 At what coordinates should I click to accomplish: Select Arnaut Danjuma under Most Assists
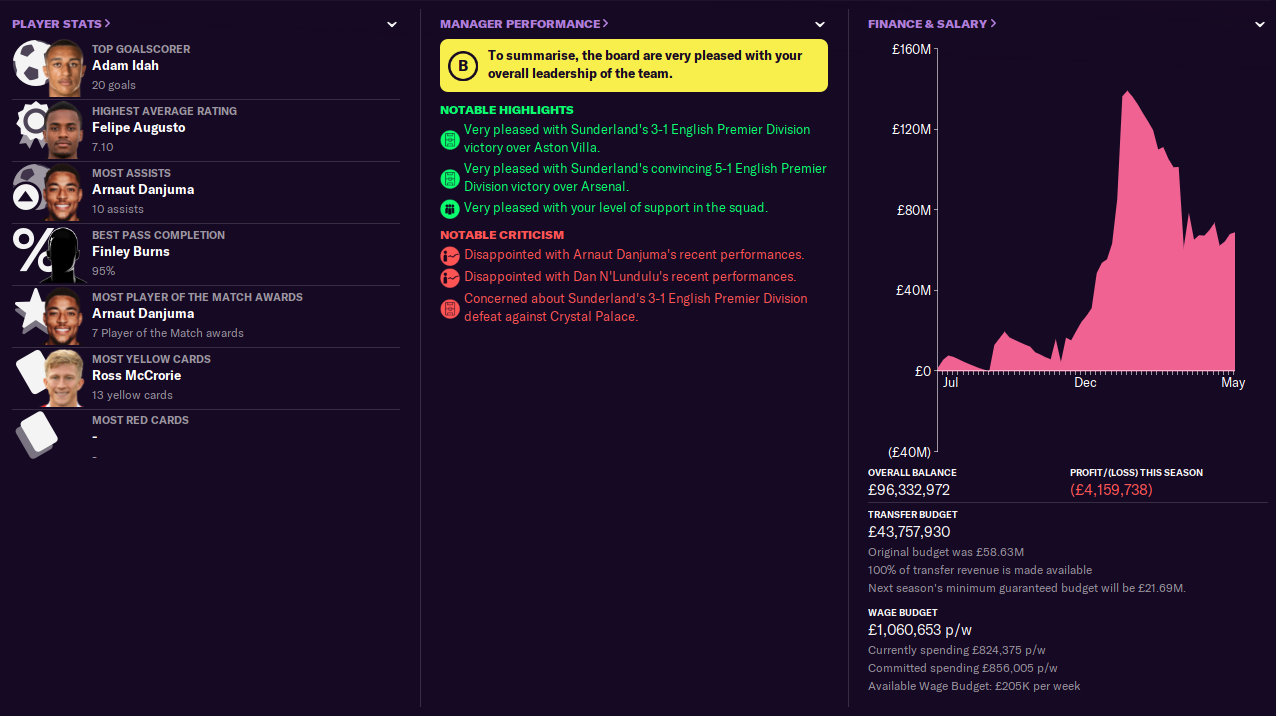[x=143, y=189]
